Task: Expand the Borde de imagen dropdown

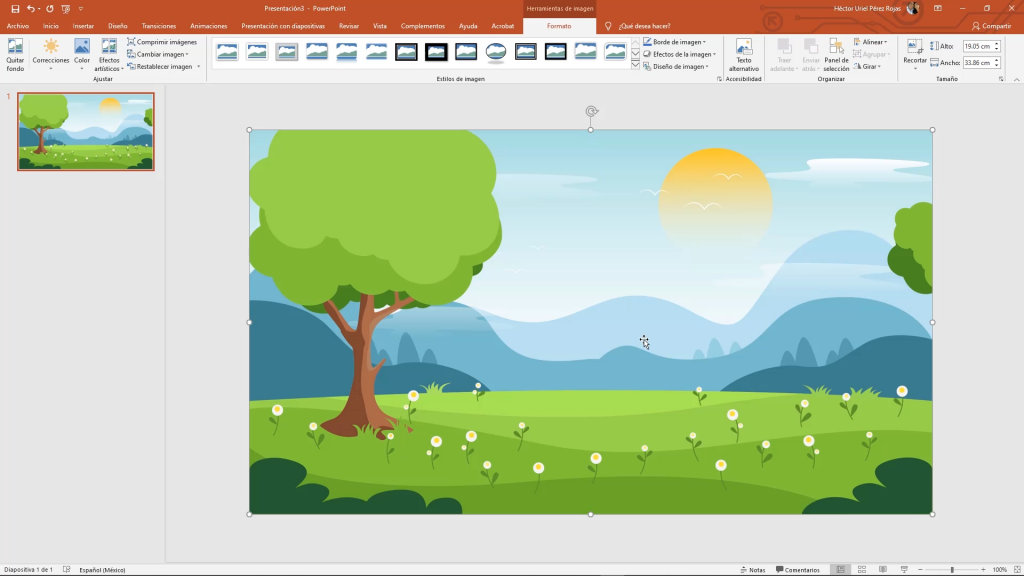Action: coord(675,42)
